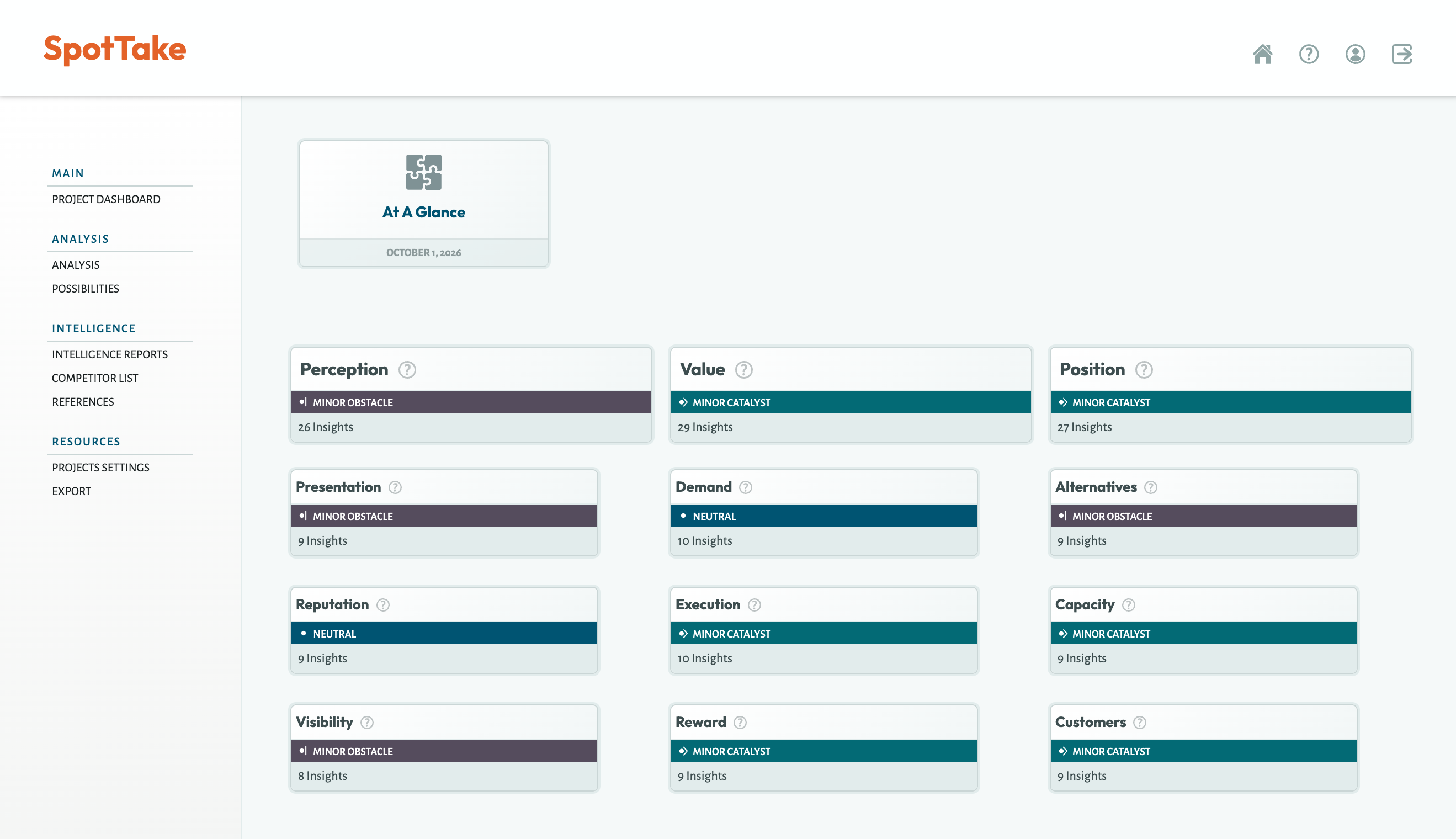Open user account profile icon
The height and width of the screenshot is (839, 1456).
tap(1355, 54)
